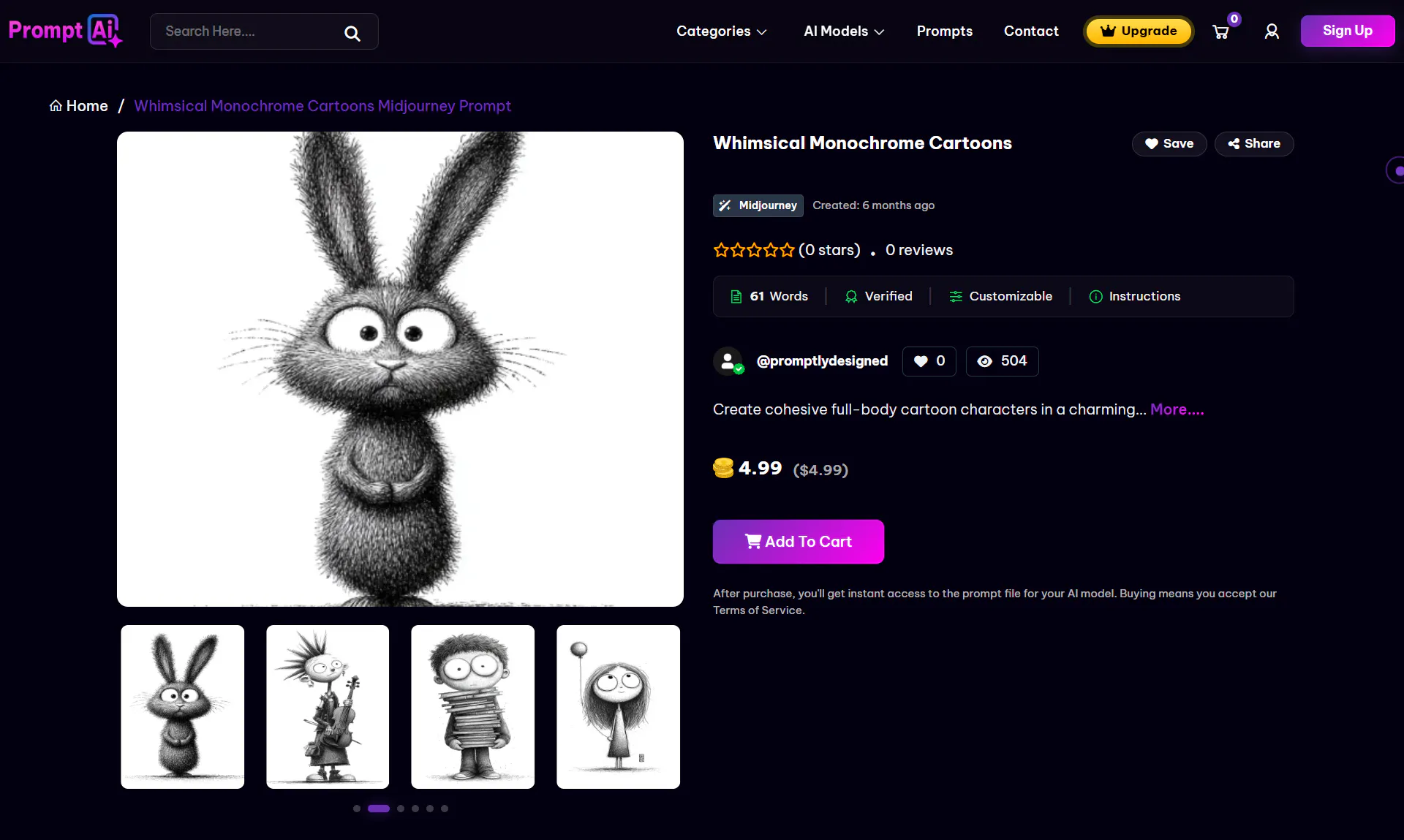1404x840 pixels.
Task: Open the Prompts menu item
Action: [944, 31]
